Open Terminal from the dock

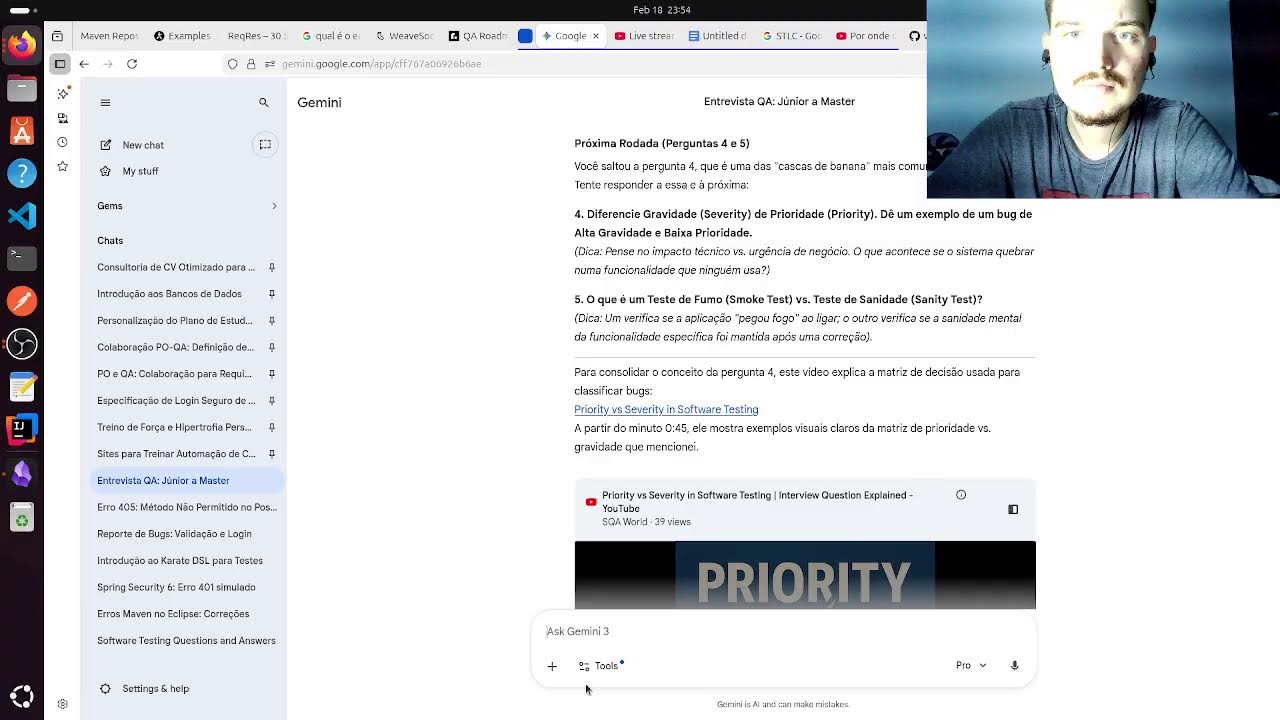[x=22, y=258]
